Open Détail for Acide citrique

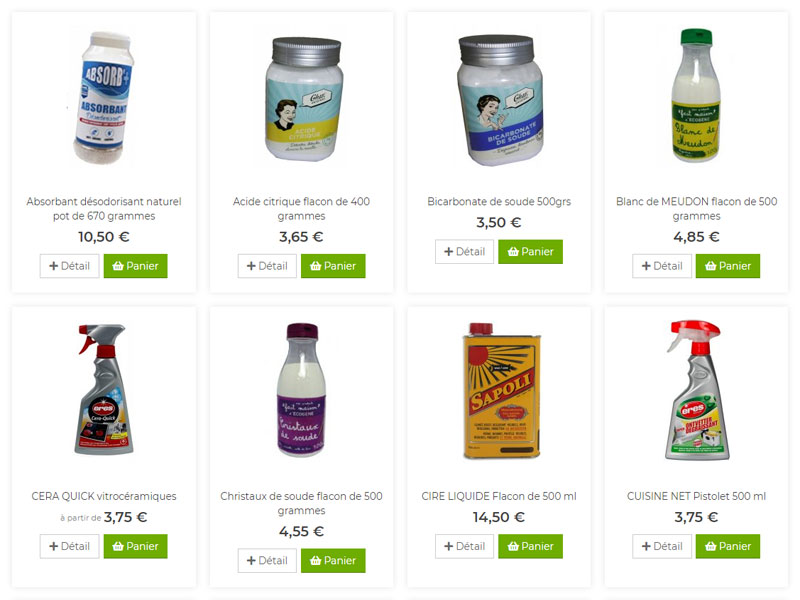(x=267, y=266)
